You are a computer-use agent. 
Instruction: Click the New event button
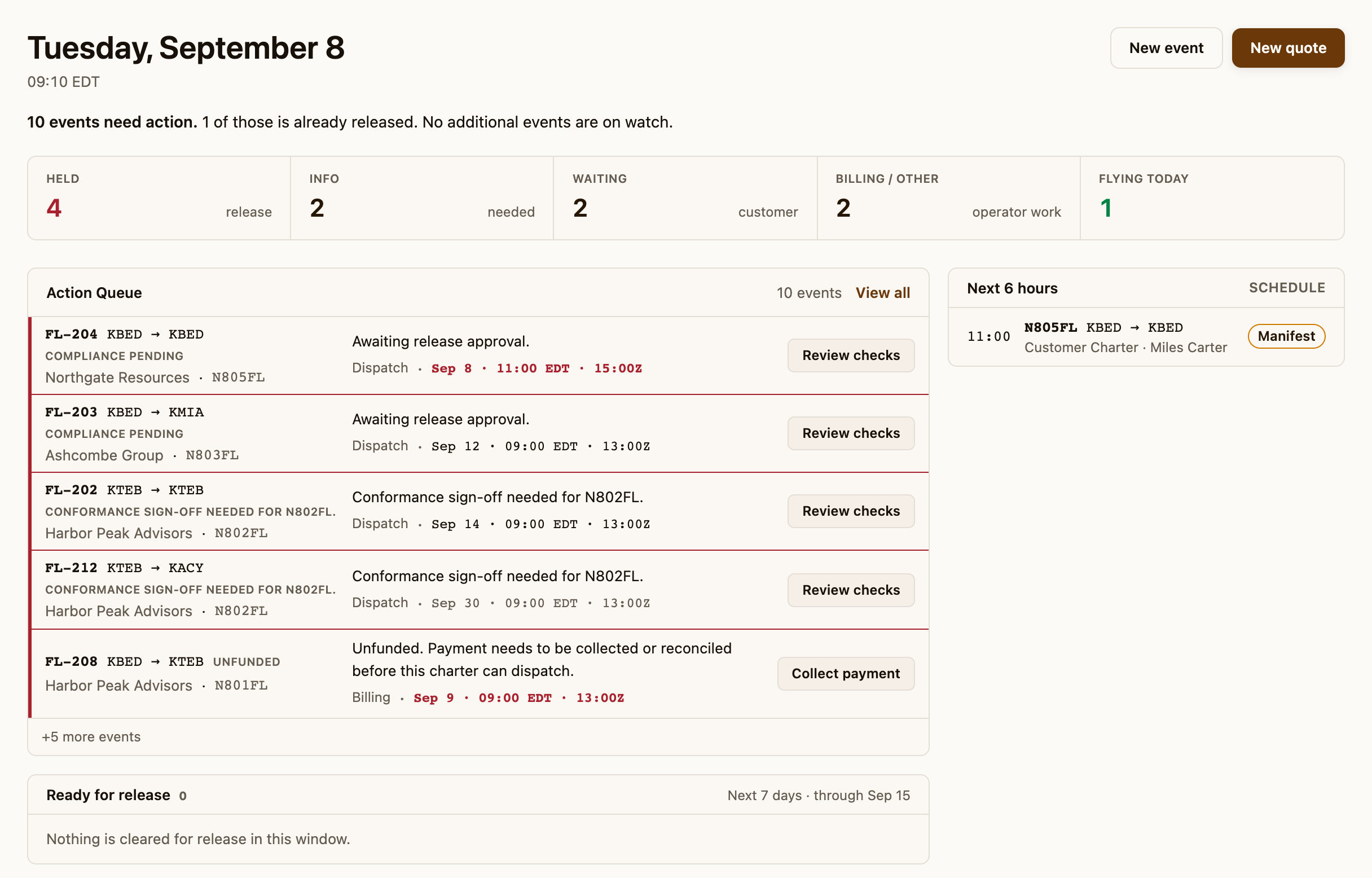click(x=1166, y=48)
